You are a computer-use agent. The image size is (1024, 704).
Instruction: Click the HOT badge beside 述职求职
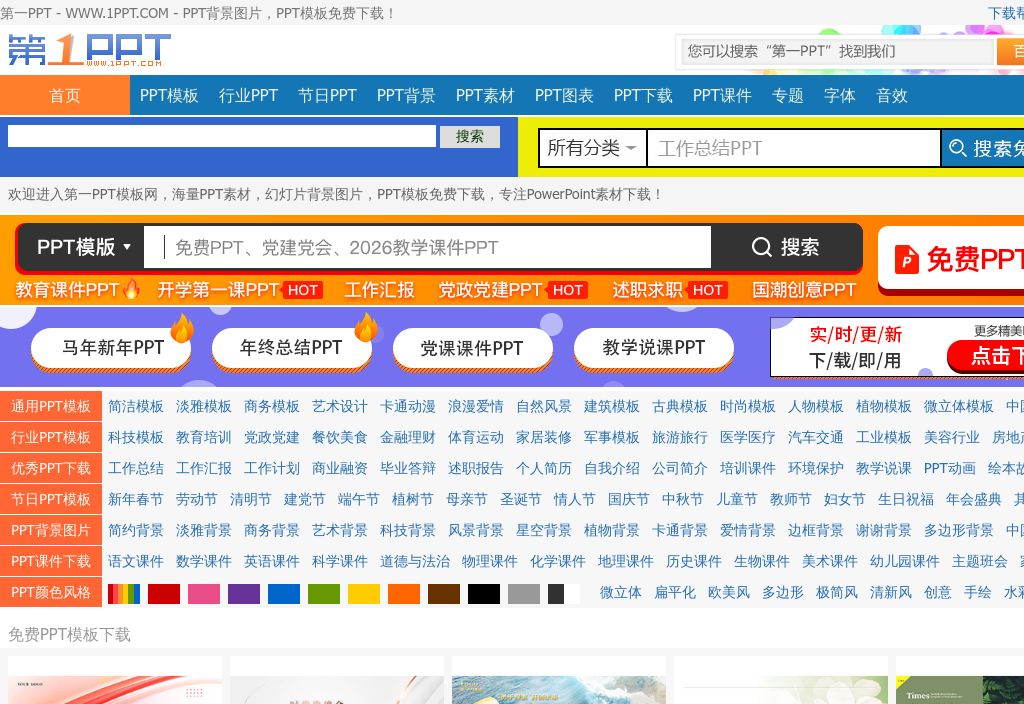[707, 289]
